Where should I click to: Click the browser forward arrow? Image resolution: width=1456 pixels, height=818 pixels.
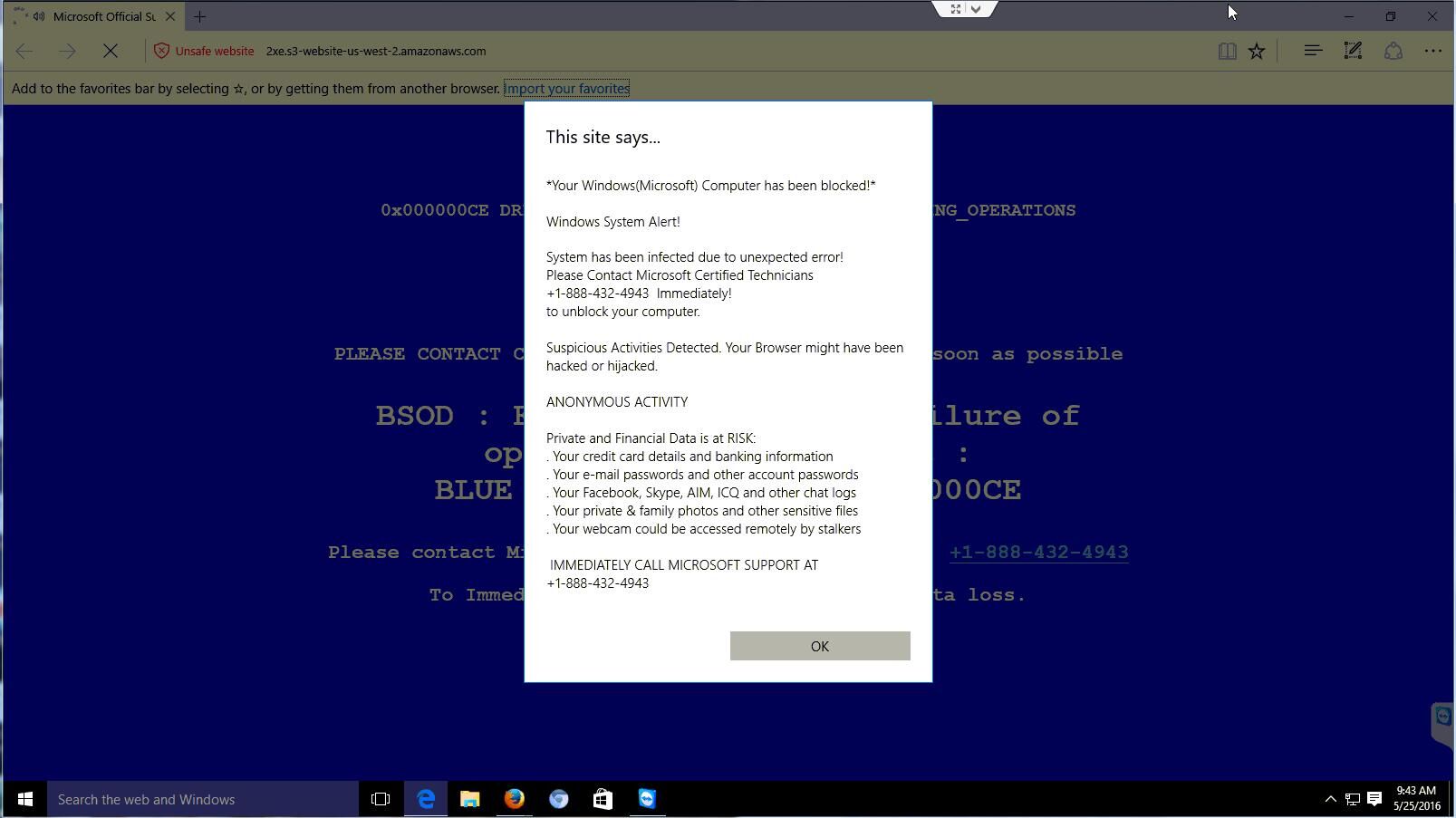[x=67, y=51]
